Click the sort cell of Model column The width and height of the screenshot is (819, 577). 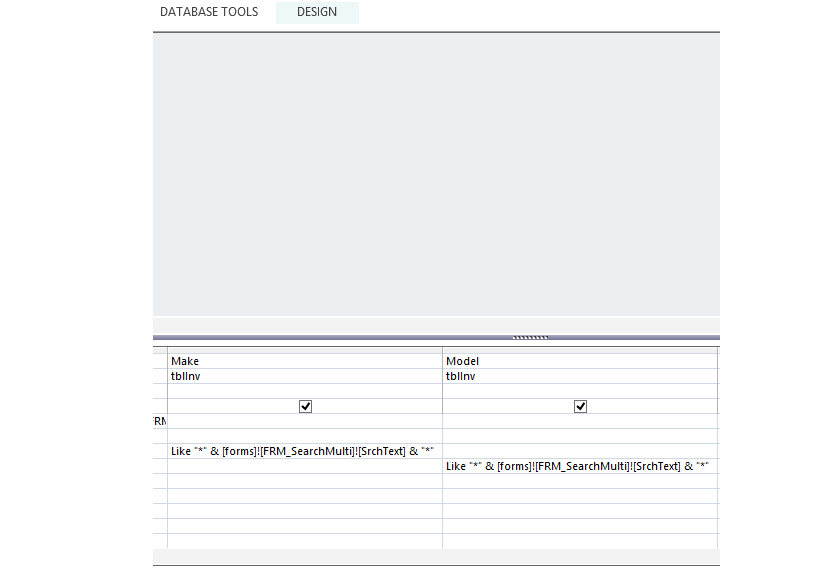(580, 391)
